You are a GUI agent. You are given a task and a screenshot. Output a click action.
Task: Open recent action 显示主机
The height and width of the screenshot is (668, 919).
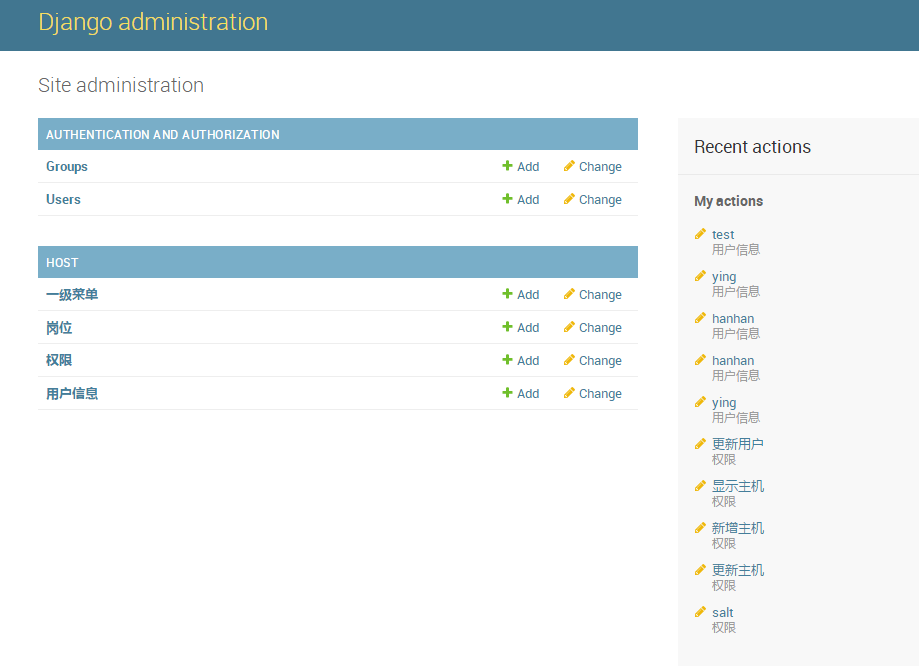pyautogui.click(x=738, y=487)
